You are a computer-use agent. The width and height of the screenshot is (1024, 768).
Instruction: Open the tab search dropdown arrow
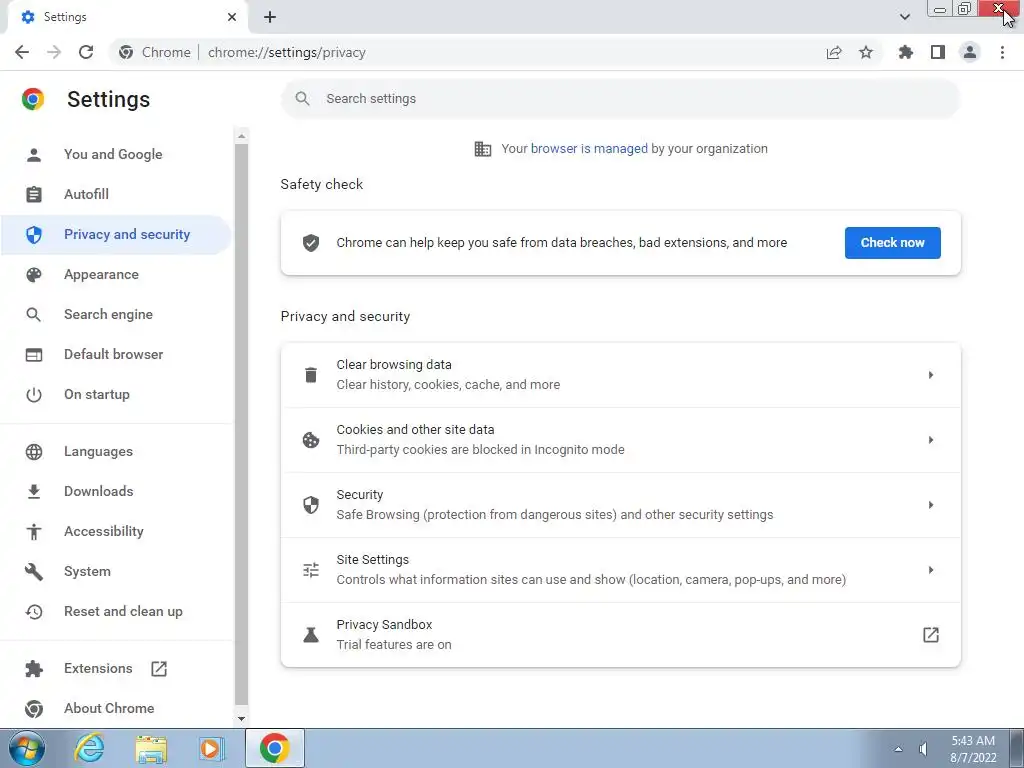point(904,17)
